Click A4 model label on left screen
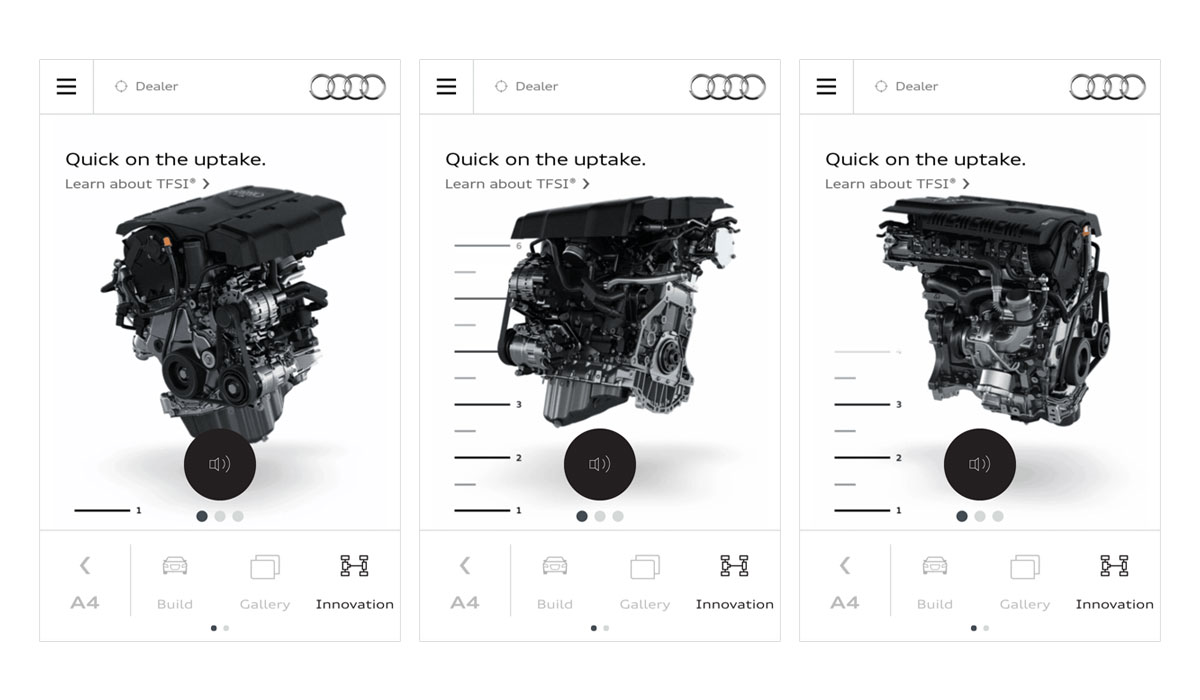 tap(85, 603)
